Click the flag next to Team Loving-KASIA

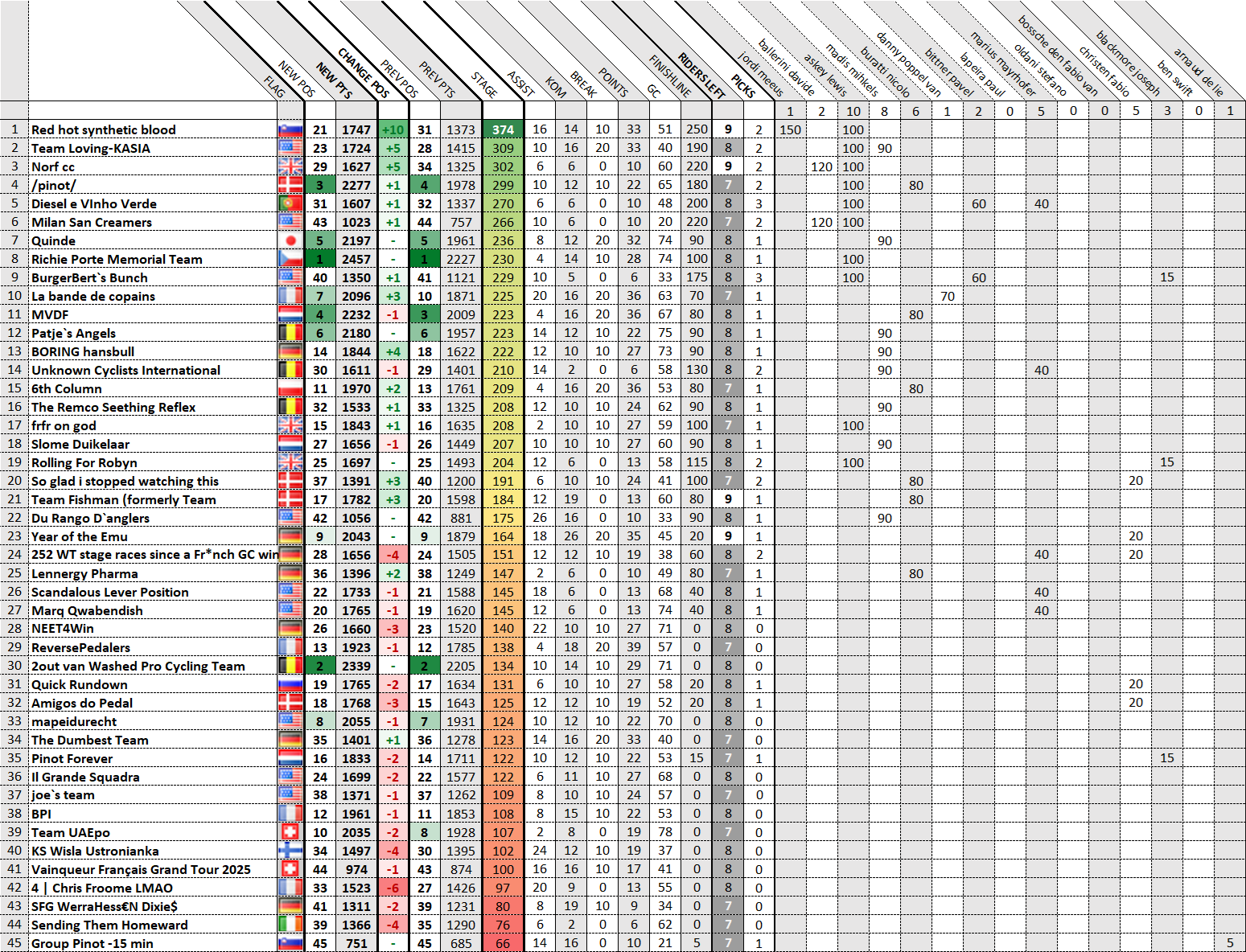click(290, 148)
